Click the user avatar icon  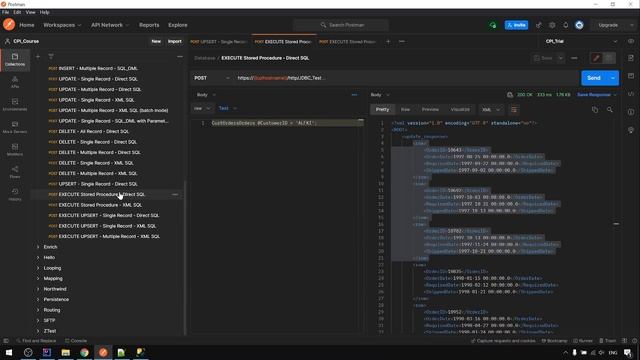point(579,25)
